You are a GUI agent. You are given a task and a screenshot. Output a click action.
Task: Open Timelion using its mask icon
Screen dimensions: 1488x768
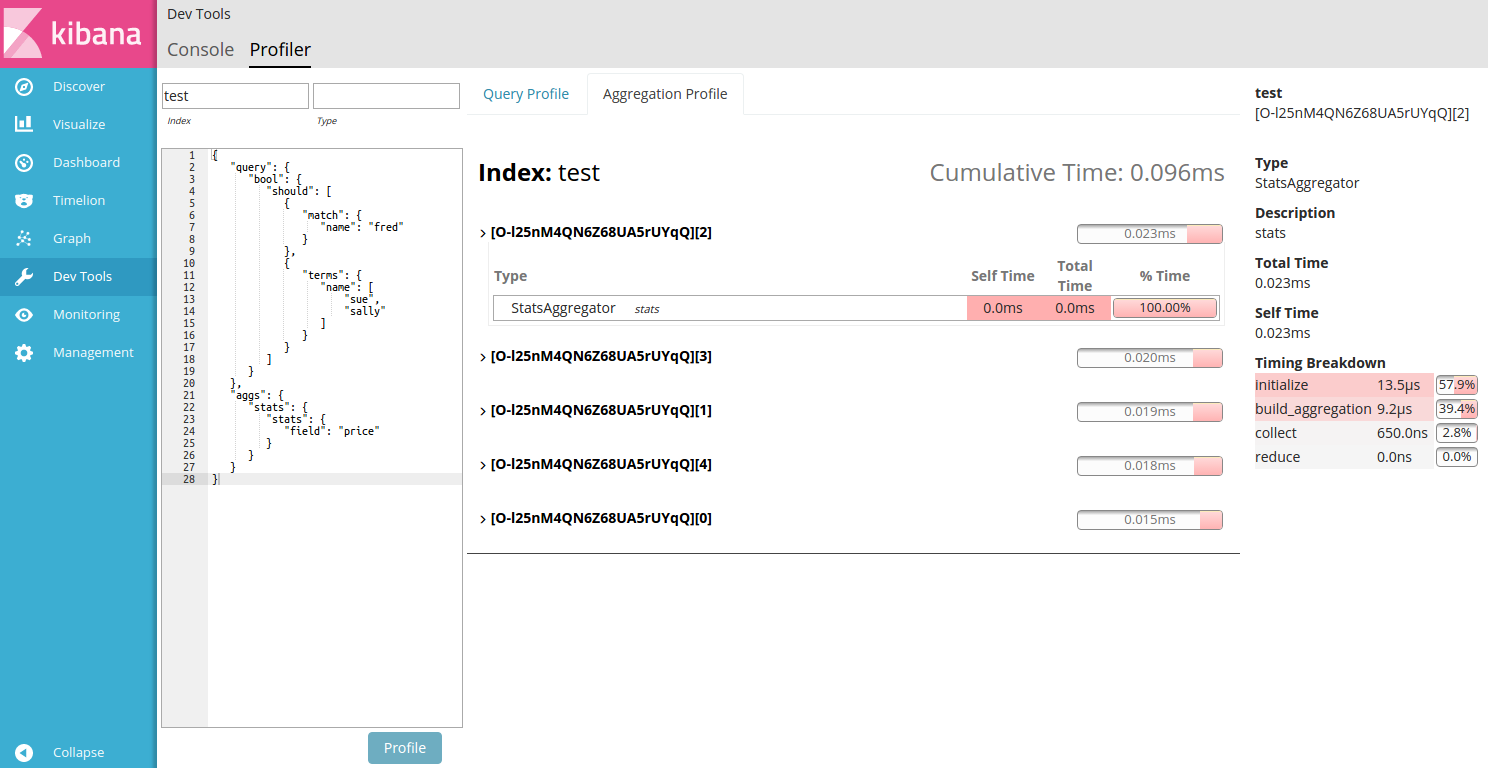[x=25, y=201]
